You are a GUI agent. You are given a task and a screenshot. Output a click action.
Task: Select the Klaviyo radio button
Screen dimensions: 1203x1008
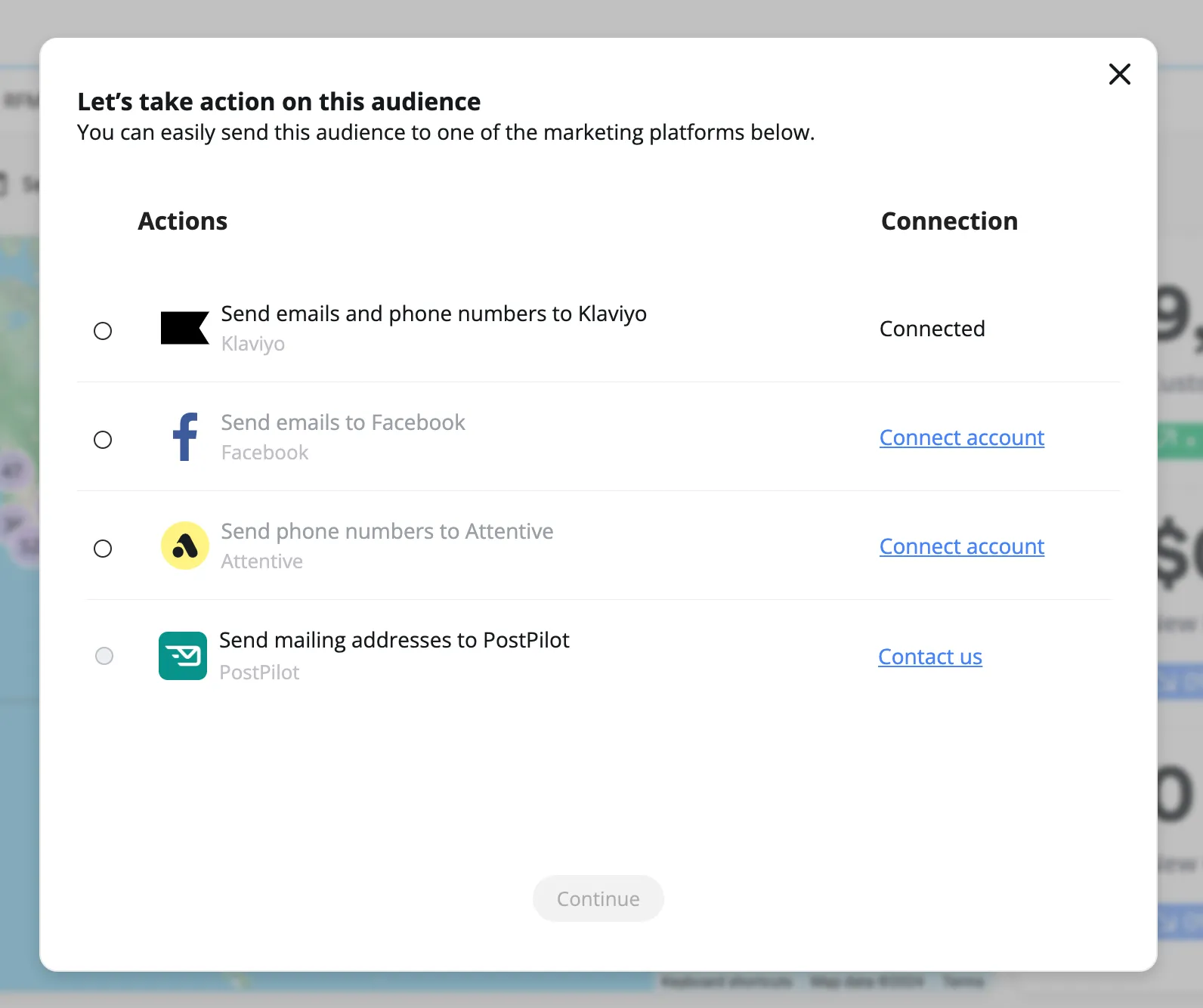(x=103, y=331)
